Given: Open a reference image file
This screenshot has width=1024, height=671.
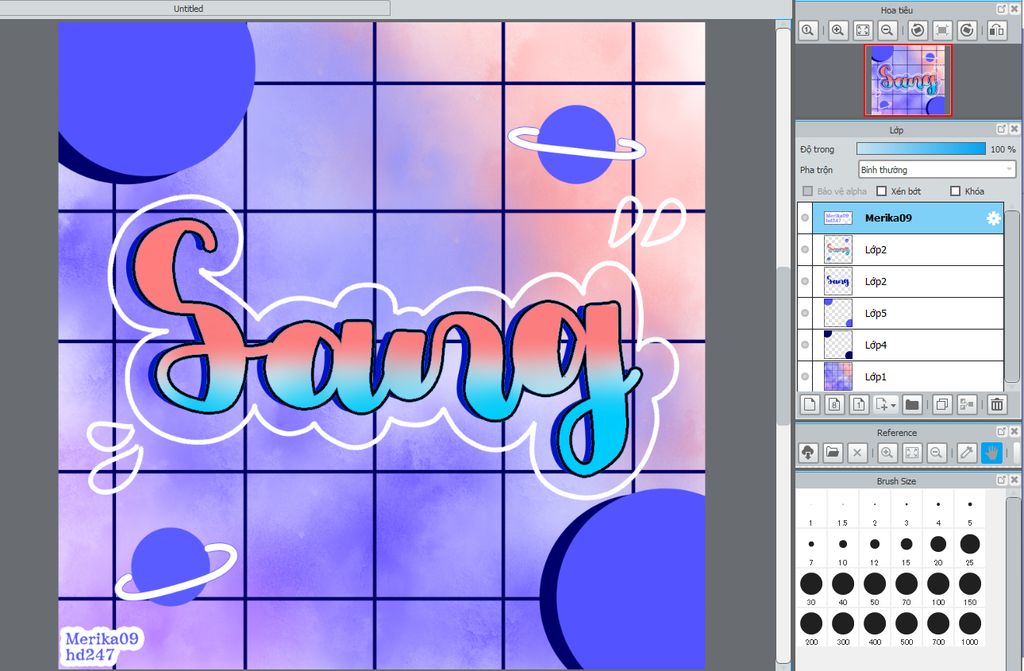Looking at the screenshot, I should coord(833,453).
